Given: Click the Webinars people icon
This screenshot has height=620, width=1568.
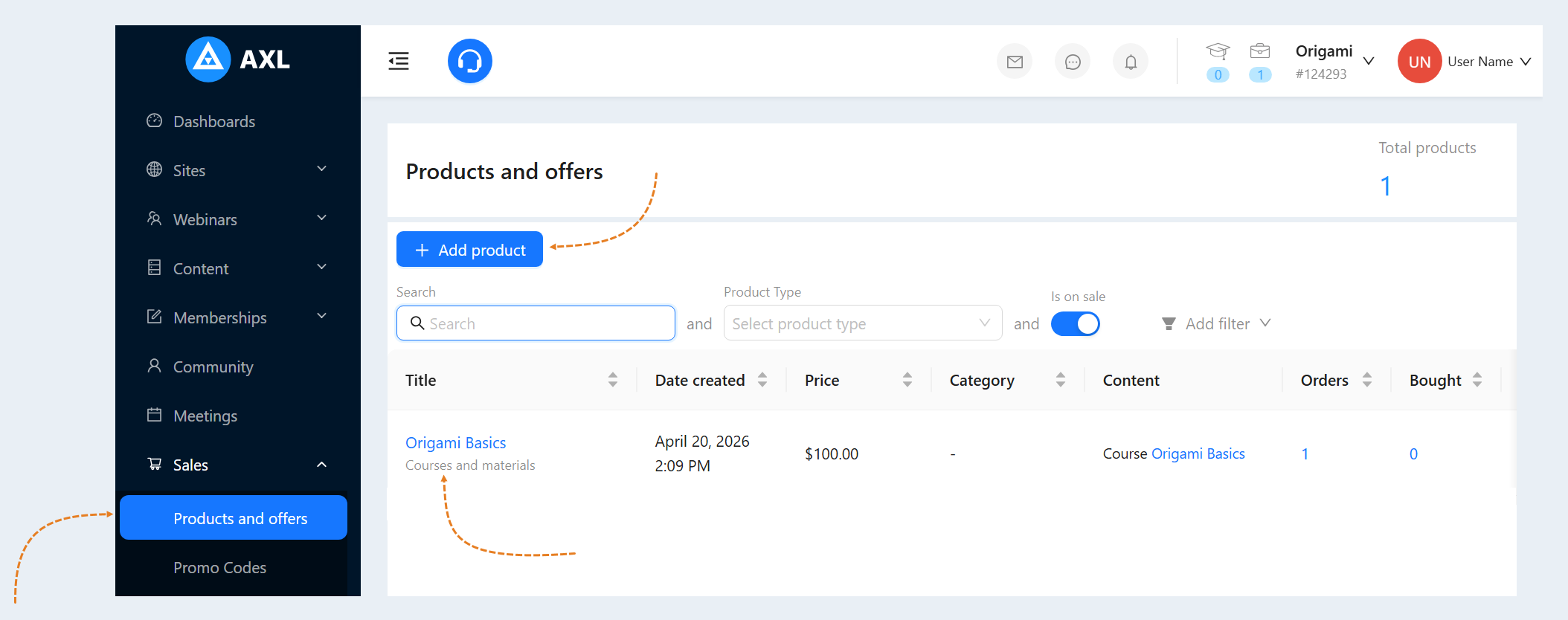Looking at the screenshot, I should [154, 219].
